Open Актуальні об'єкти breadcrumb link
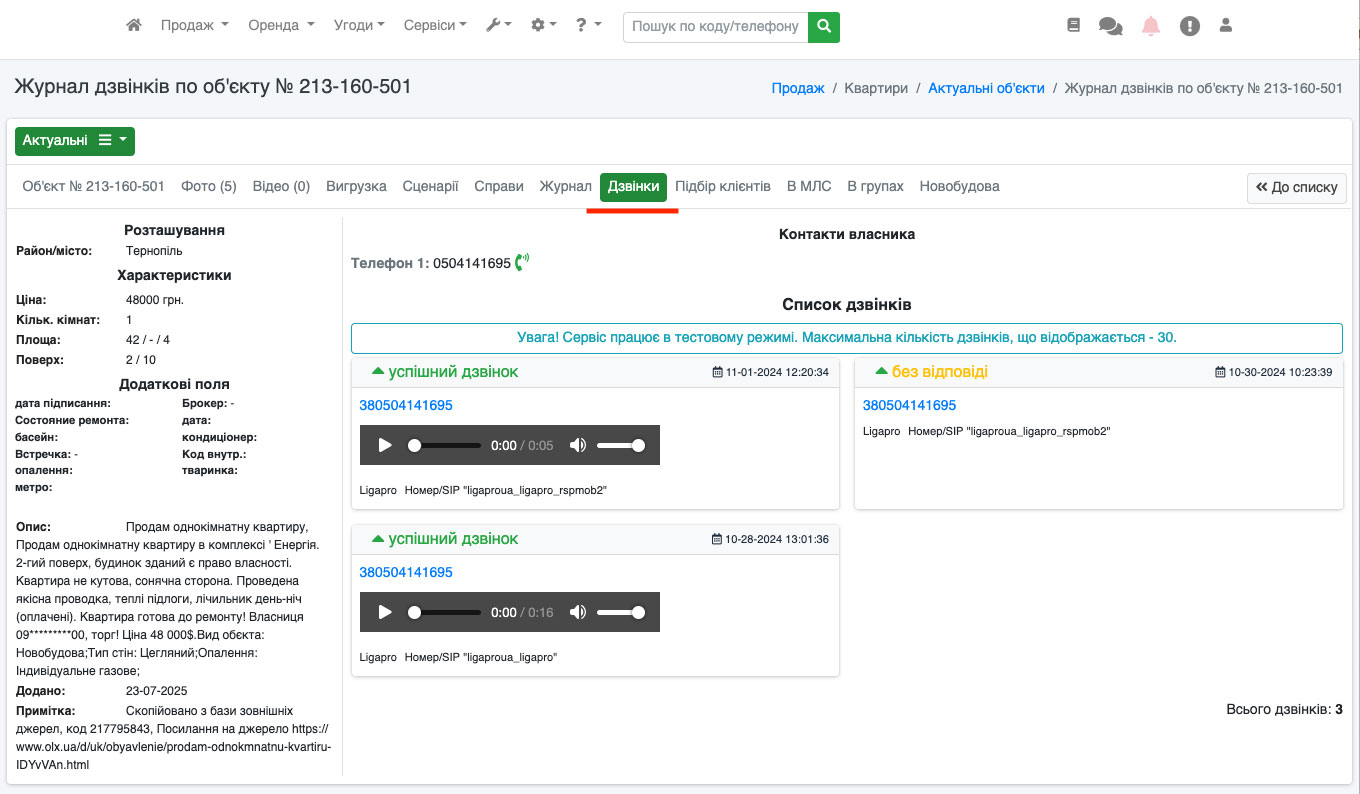Image resolution: width=1360 pixels, height=794 pixels. point(986,88)
